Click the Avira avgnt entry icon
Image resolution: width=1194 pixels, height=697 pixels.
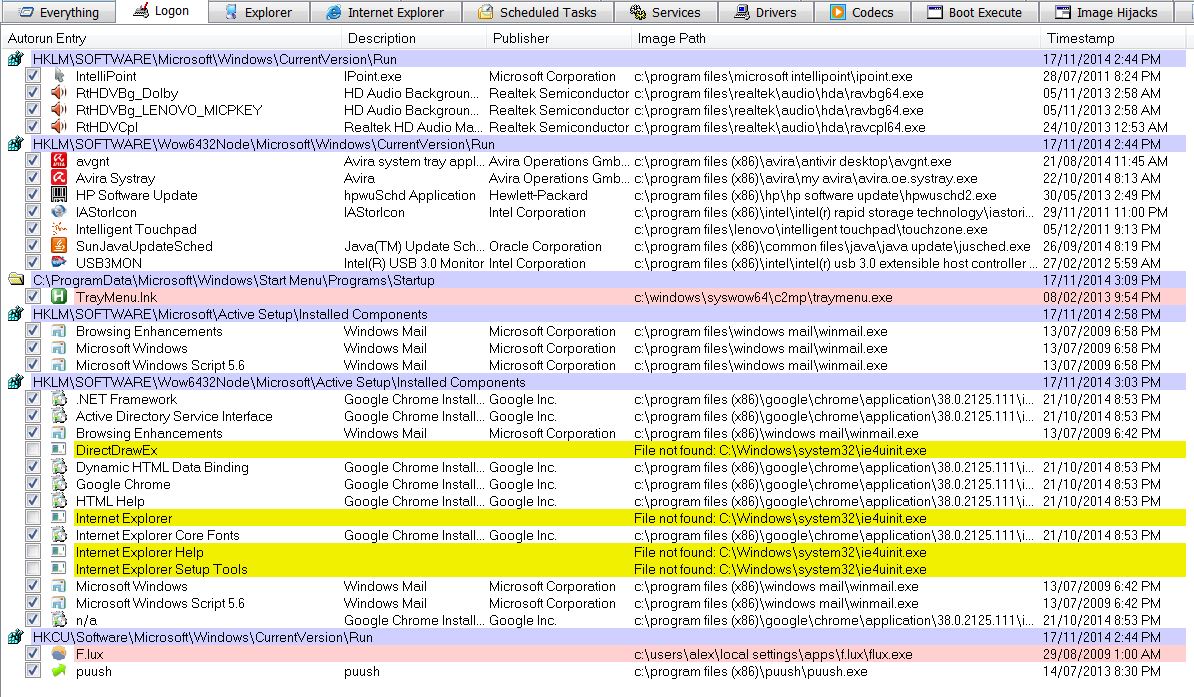59,161
